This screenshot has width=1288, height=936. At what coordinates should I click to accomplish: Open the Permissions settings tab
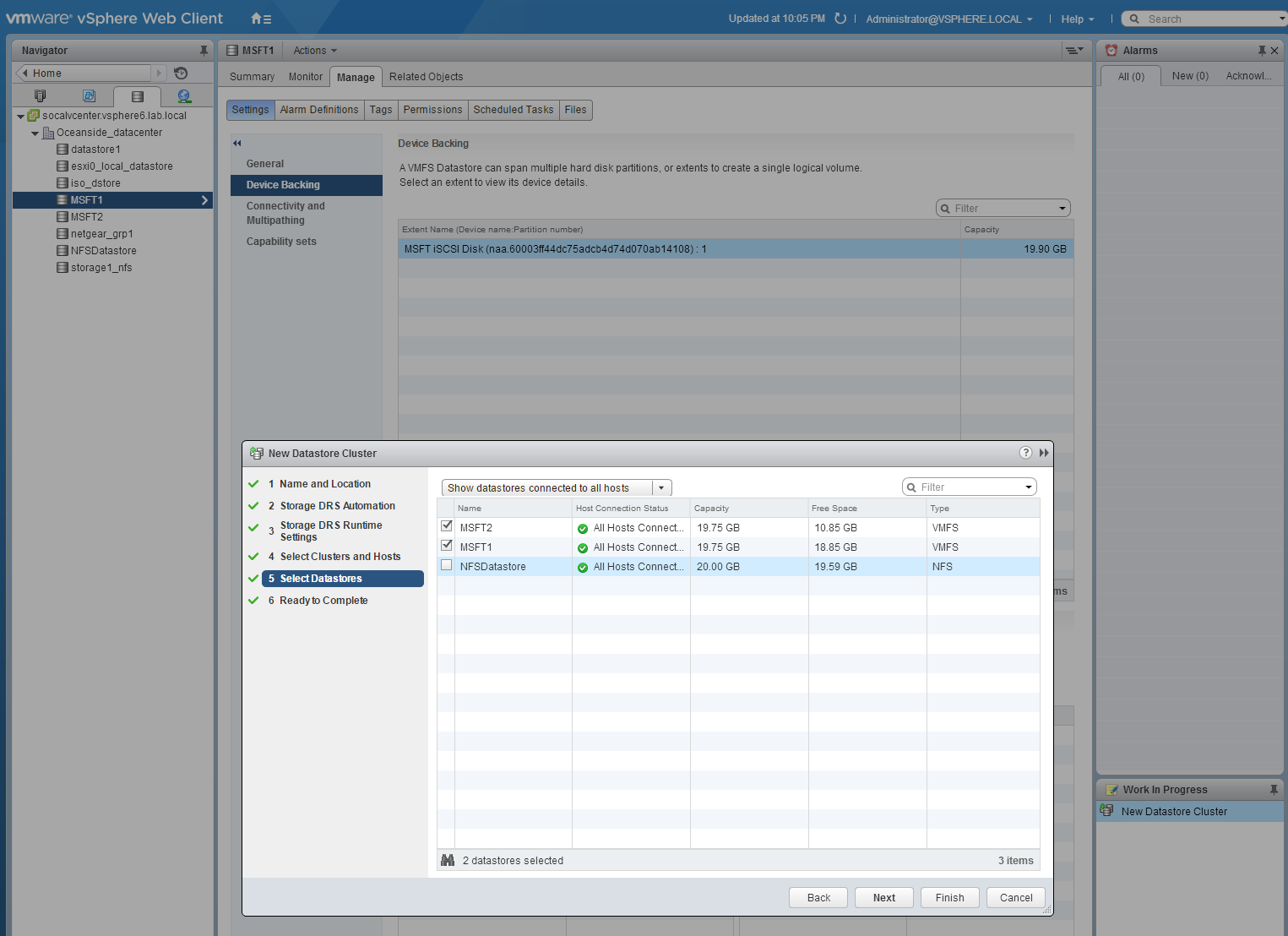[432, 110]
